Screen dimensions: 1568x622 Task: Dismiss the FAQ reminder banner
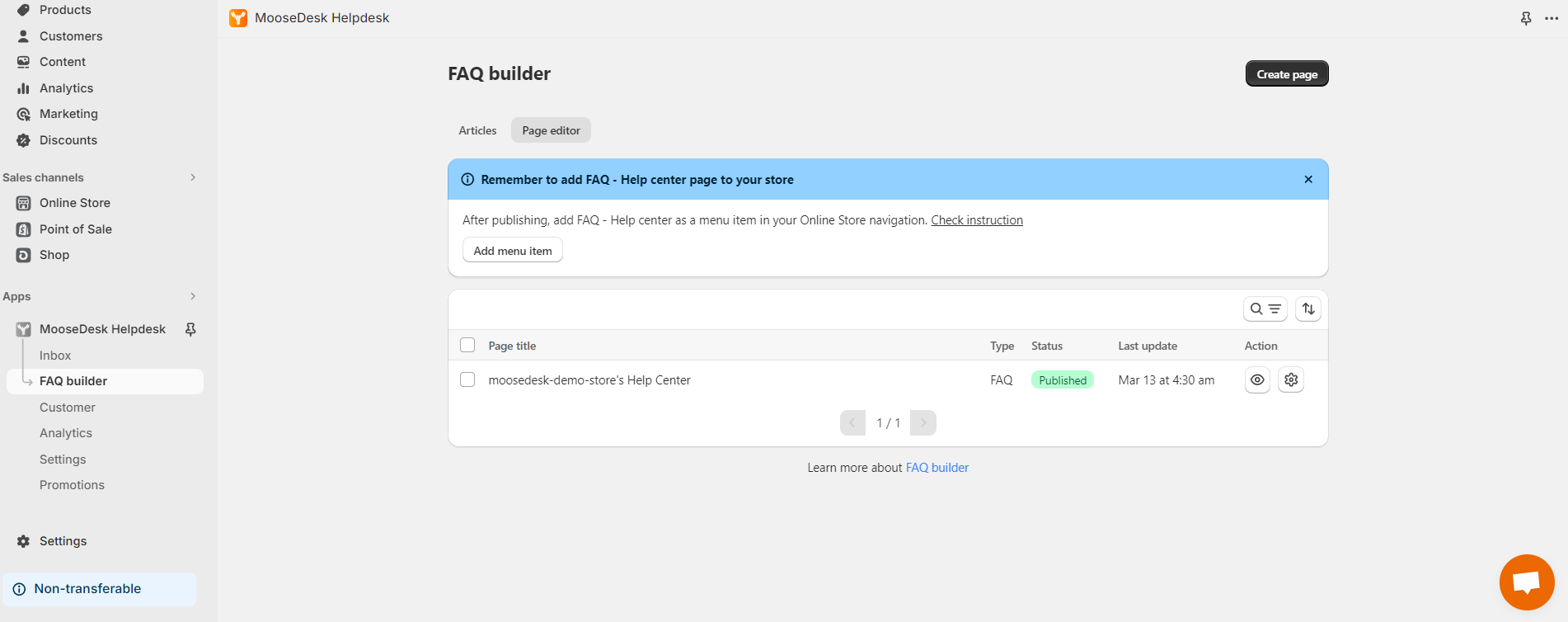tap(1308, 179)
